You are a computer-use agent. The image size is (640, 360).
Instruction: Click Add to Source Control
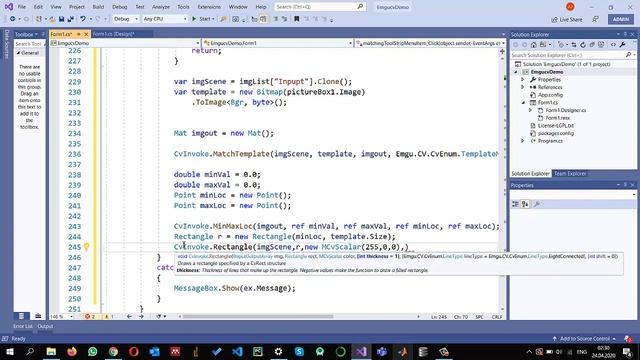584,338
